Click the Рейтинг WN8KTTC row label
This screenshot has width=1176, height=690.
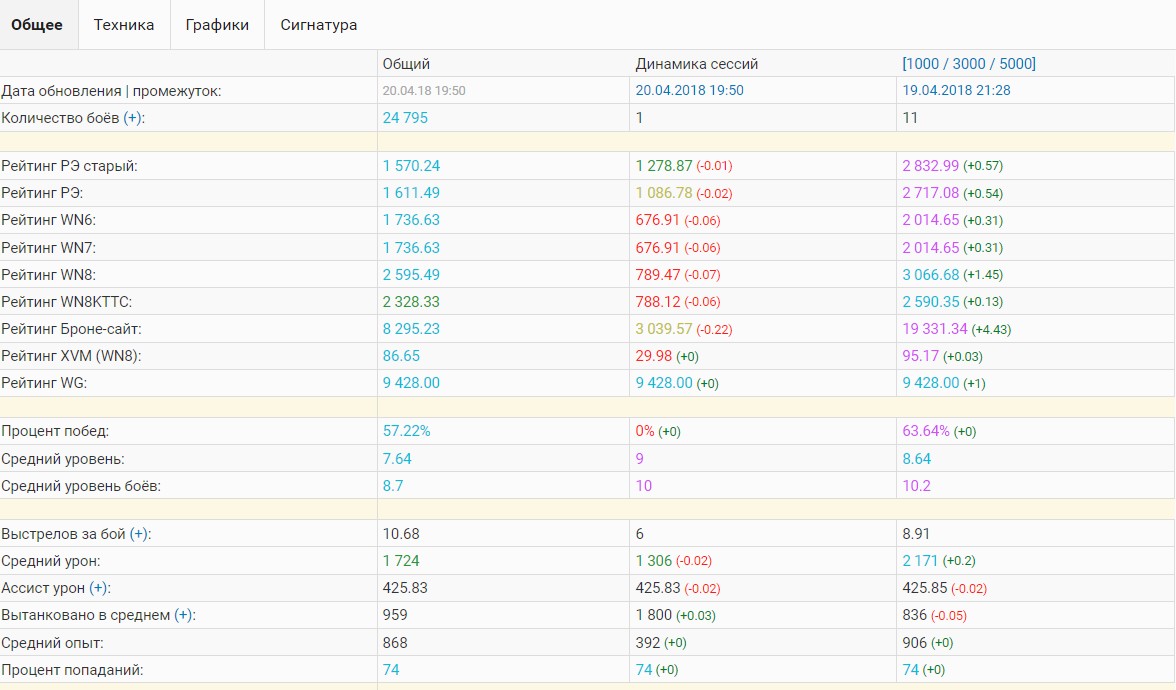pos(67,301)
